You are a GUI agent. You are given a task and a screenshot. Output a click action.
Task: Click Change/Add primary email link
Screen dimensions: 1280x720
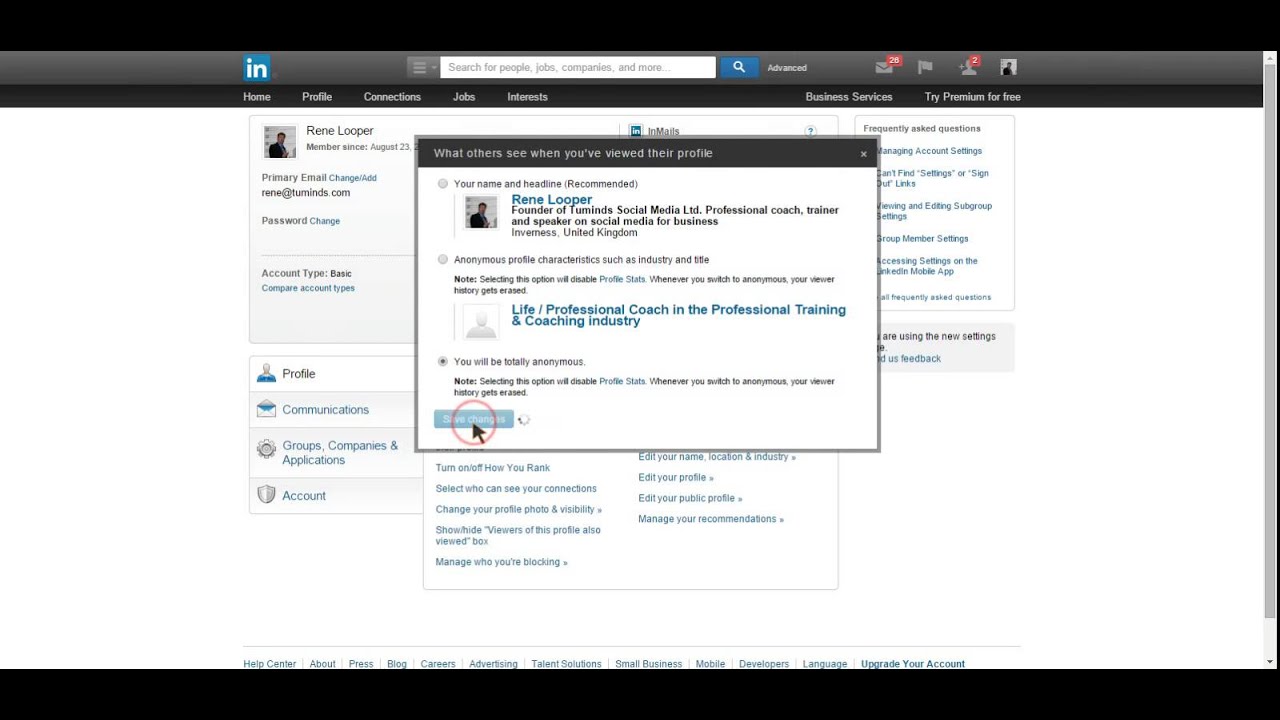click(x=353, y=178)
